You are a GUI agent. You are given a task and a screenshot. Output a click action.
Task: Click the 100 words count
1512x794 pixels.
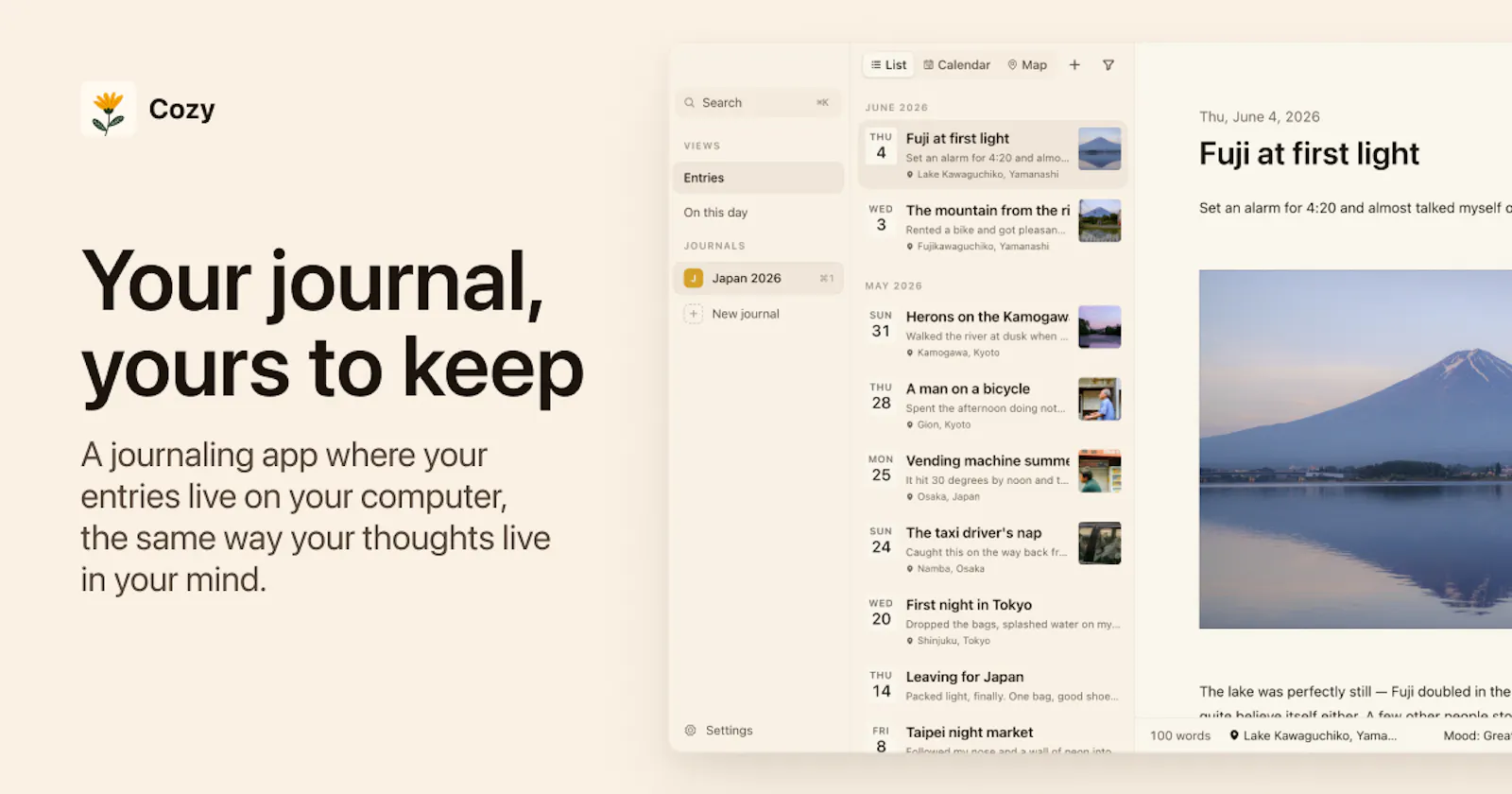coord(1180,735)
